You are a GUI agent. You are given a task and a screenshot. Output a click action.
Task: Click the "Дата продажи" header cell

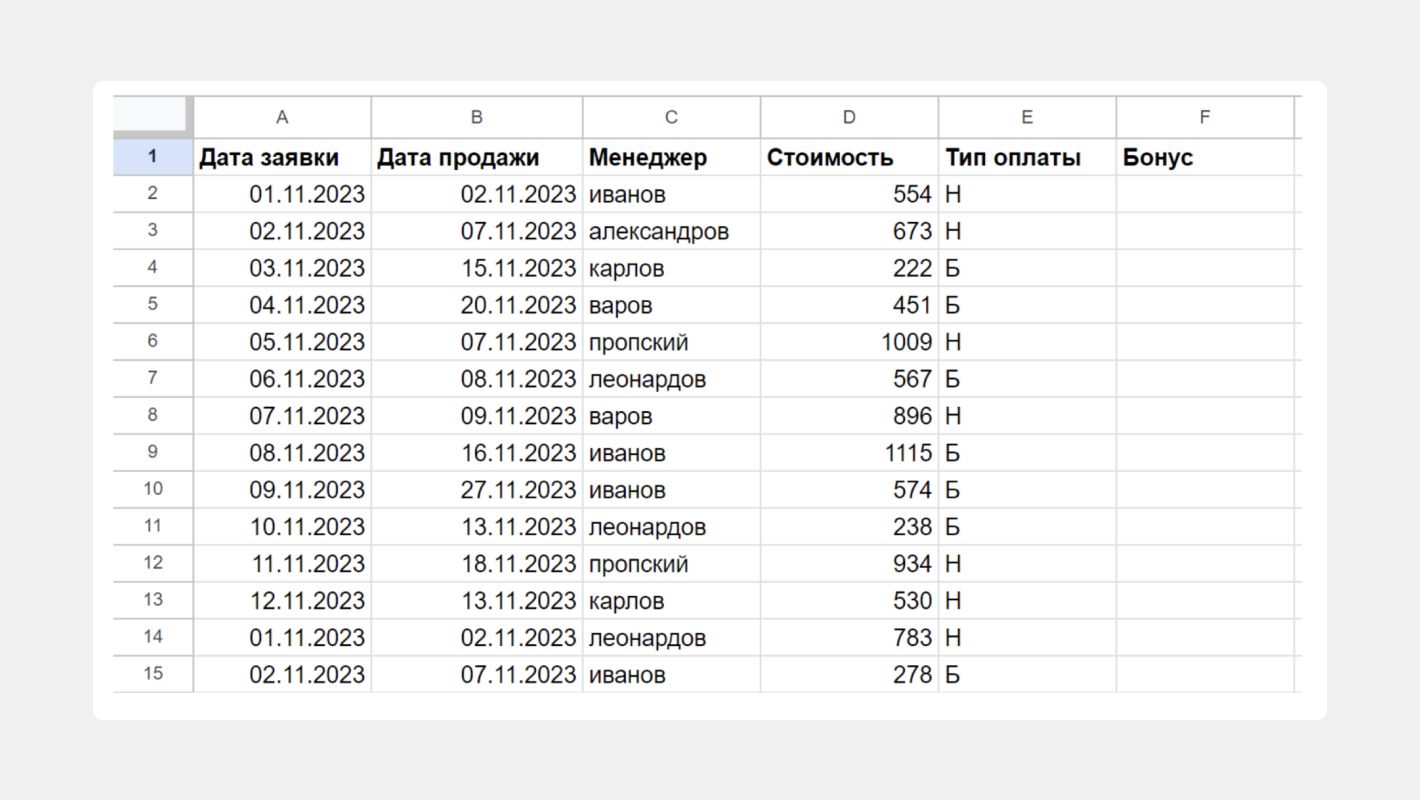pyautogui.click(x=476, y=157)
